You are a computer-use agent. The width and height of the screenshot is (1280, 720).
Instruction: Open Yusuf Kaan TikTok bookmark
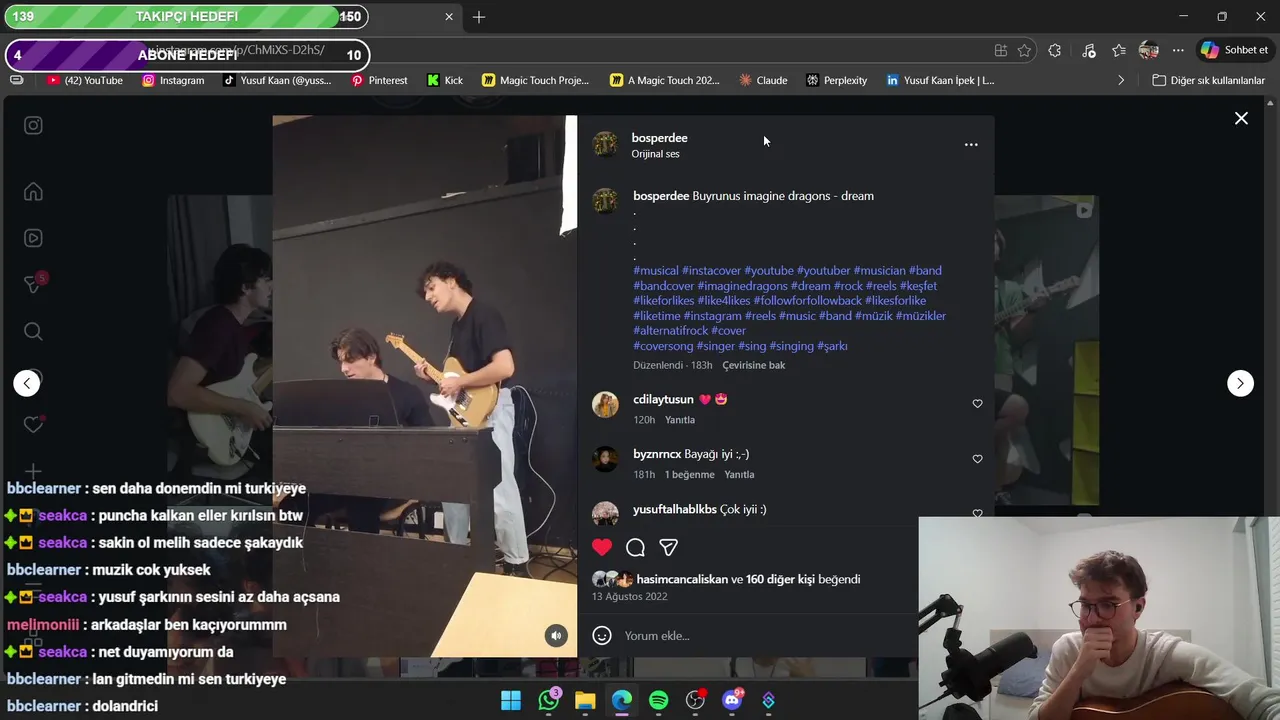277,80
